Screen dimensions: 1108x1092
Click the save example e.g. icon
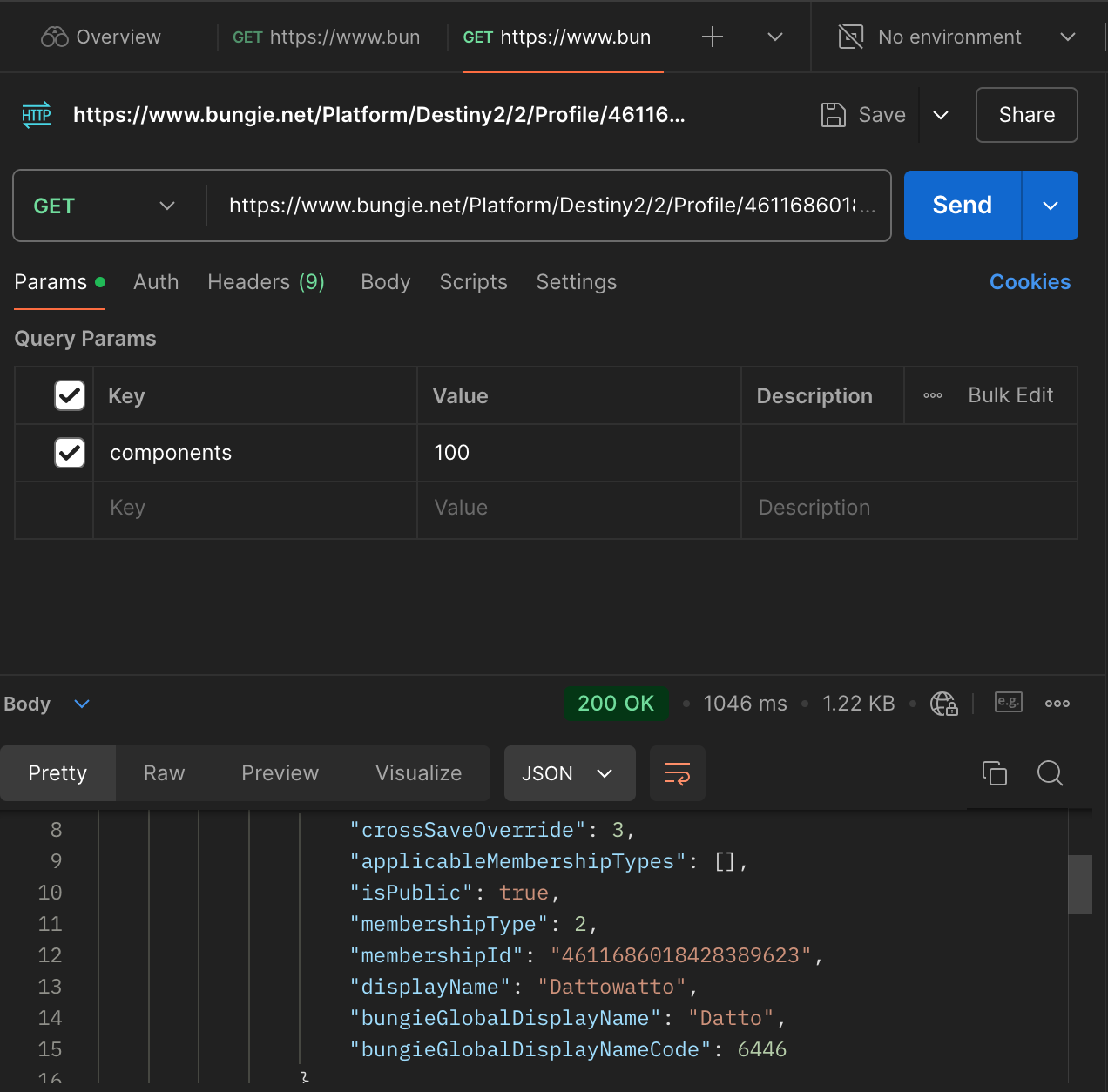point(1009,702)
